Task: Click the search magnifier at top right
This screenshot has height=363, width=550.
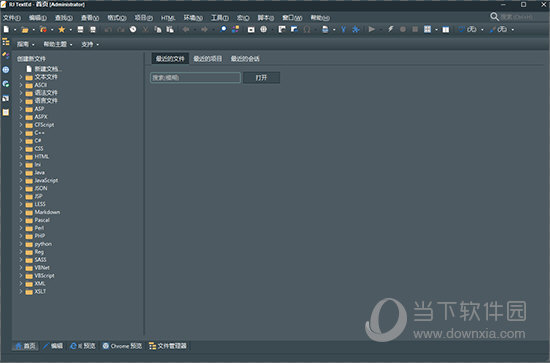Action: click(494, 16)
